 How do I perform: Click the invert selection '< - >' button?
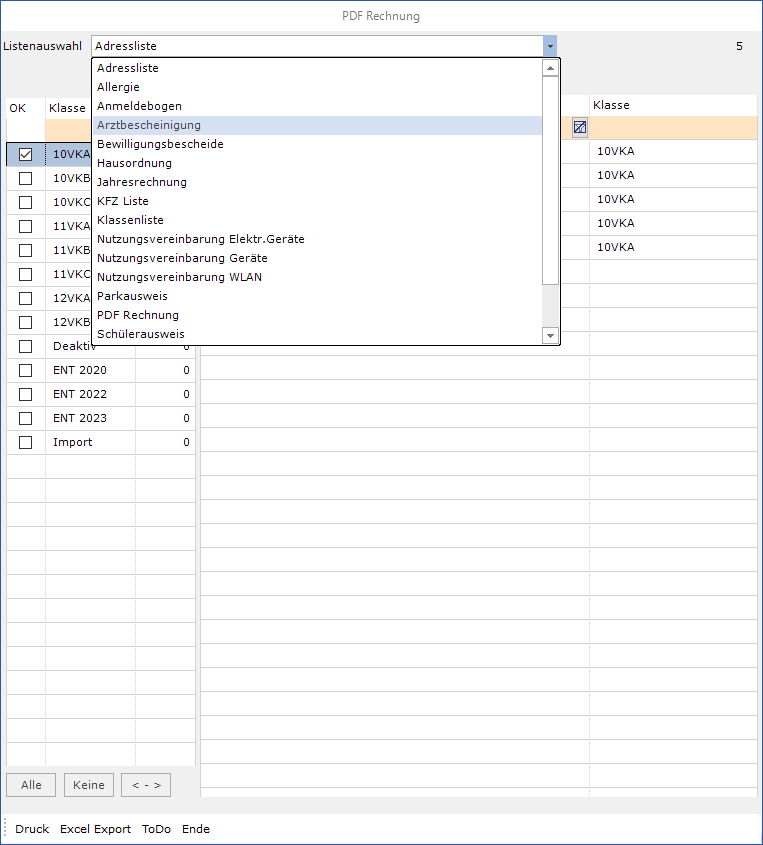click(x=146, y=785)
